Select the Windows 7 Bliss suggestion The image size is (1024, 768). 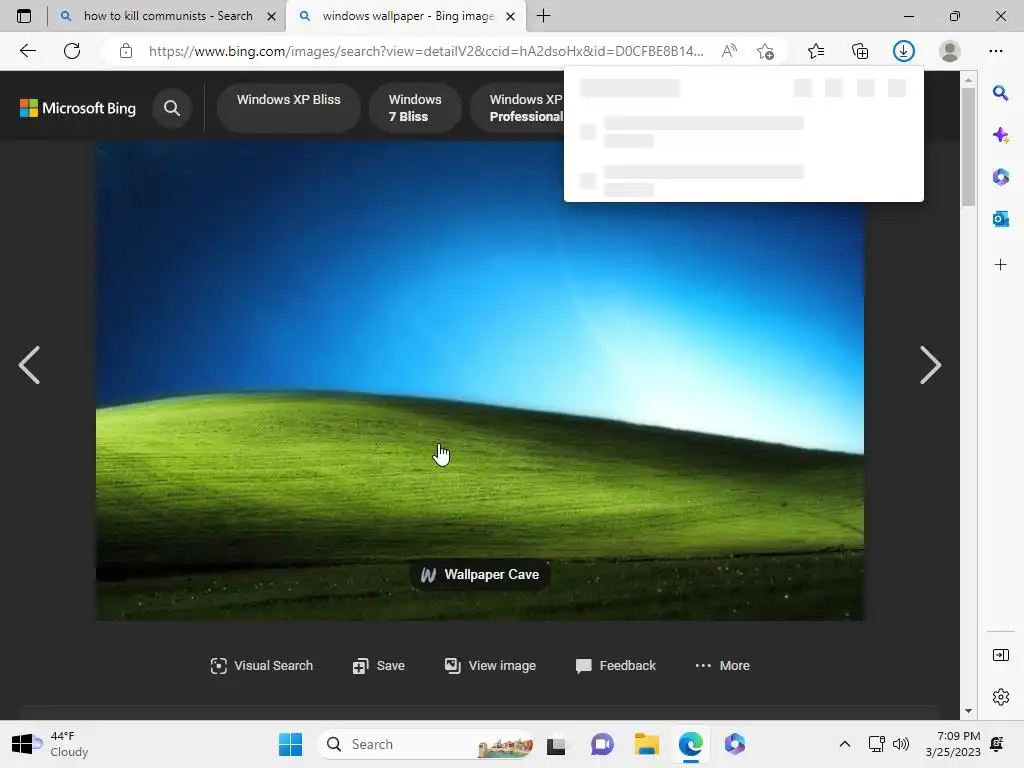(415, 108)
